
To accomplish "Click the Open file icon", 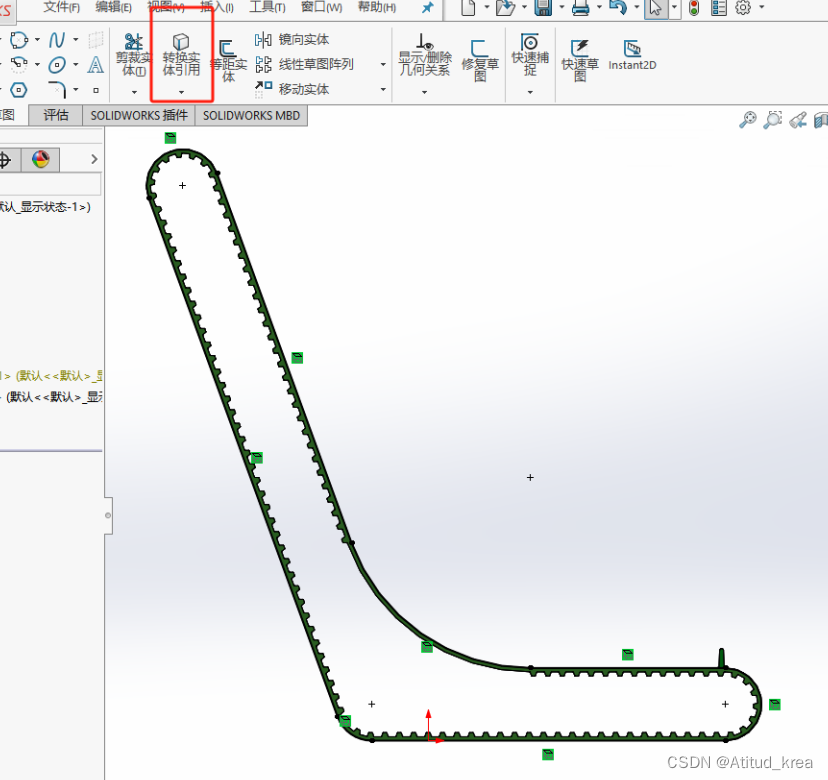I will (x=505, y=7).
